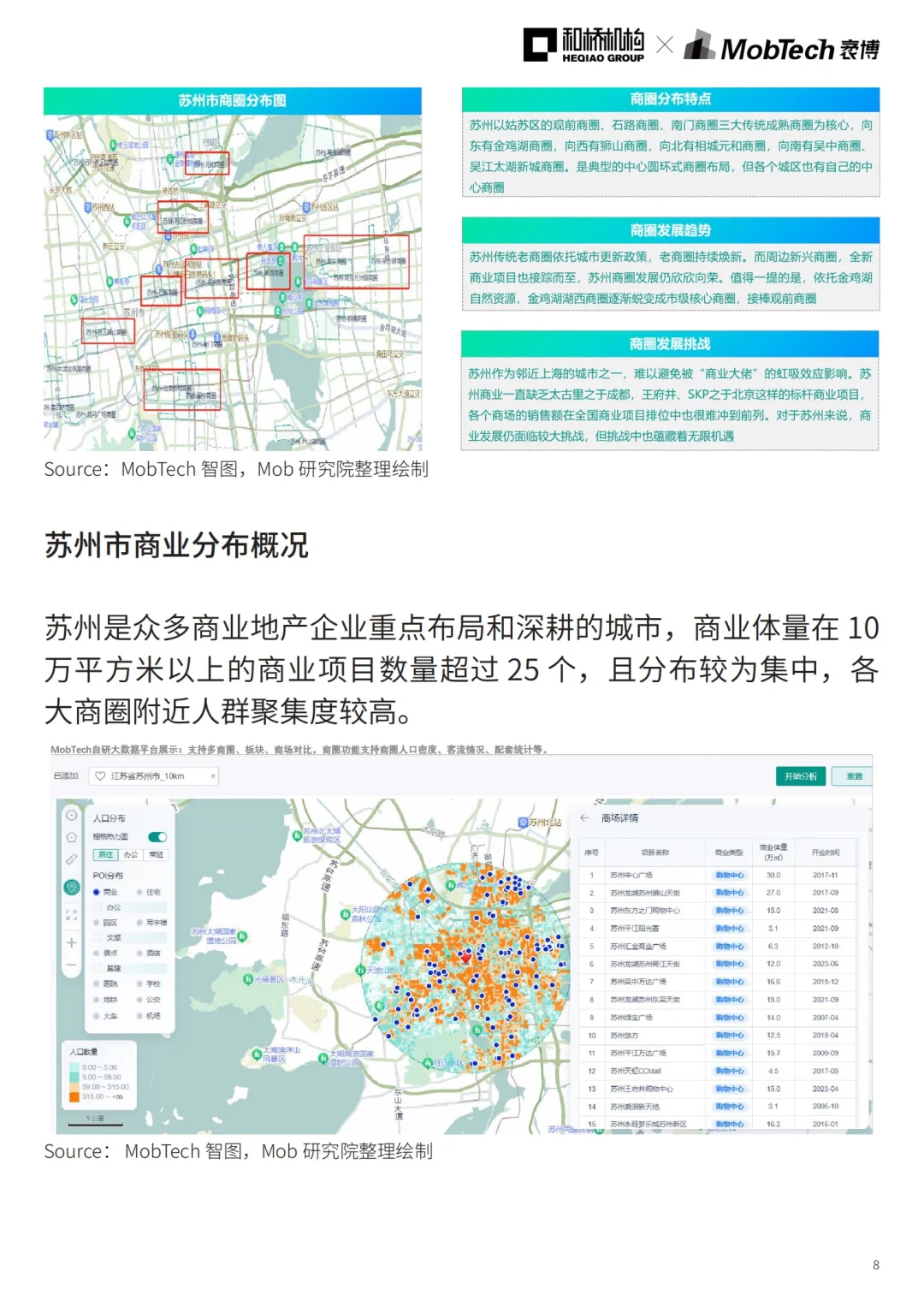Click the 项目名称 column header
The height and width of the screenshot is (1307, 924).
[655, 853]
